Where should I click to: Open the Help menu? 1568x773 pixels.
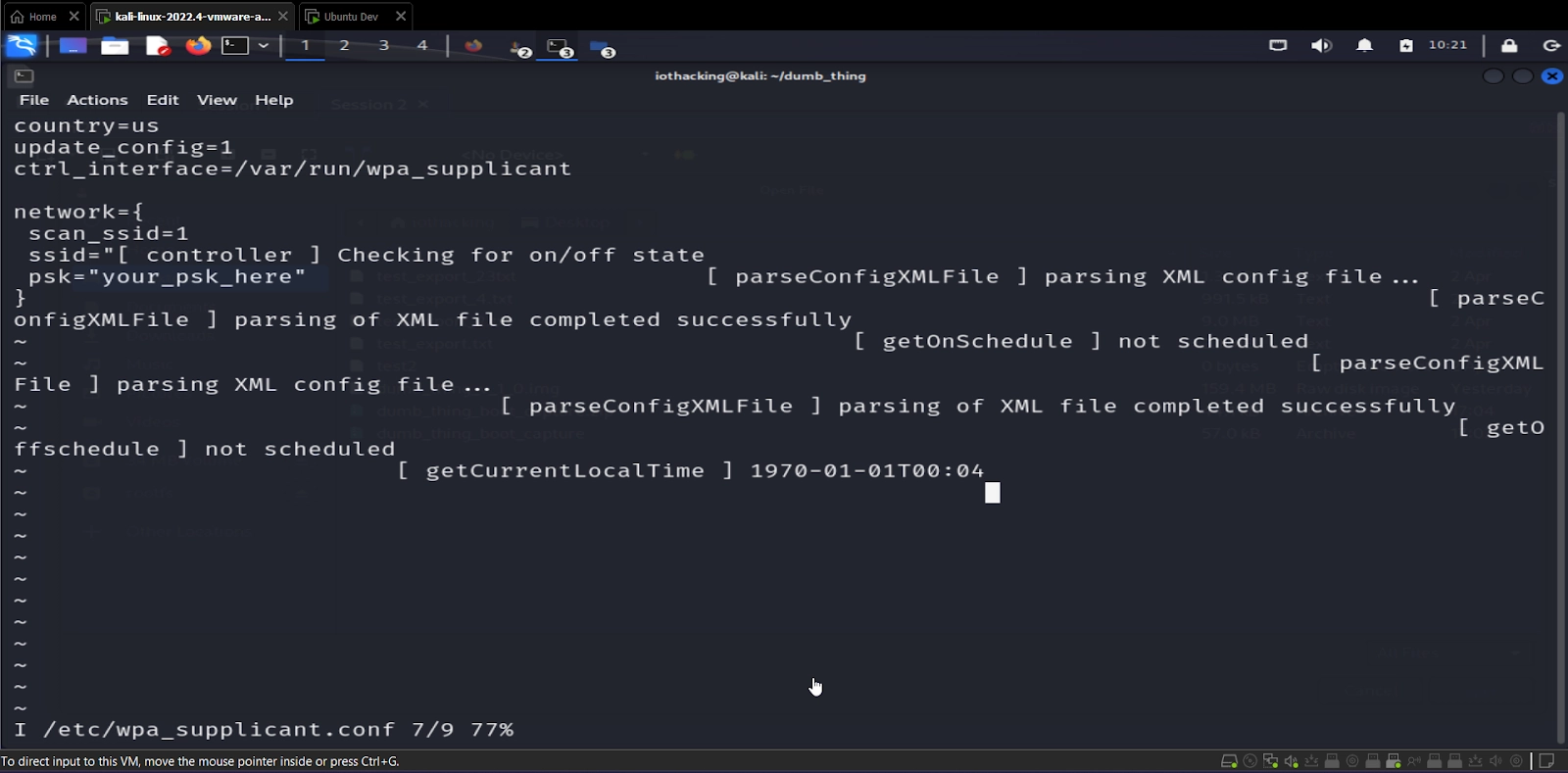click(x=274, y=100)
